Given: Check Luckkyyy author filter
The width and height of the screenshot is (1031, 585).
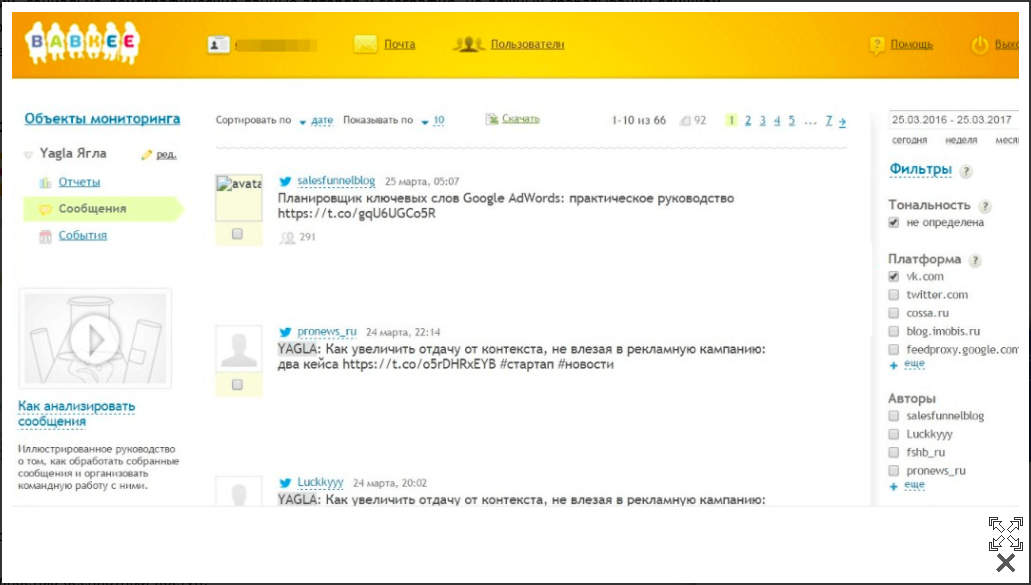Looking at the screenshot, I should 894,434.
